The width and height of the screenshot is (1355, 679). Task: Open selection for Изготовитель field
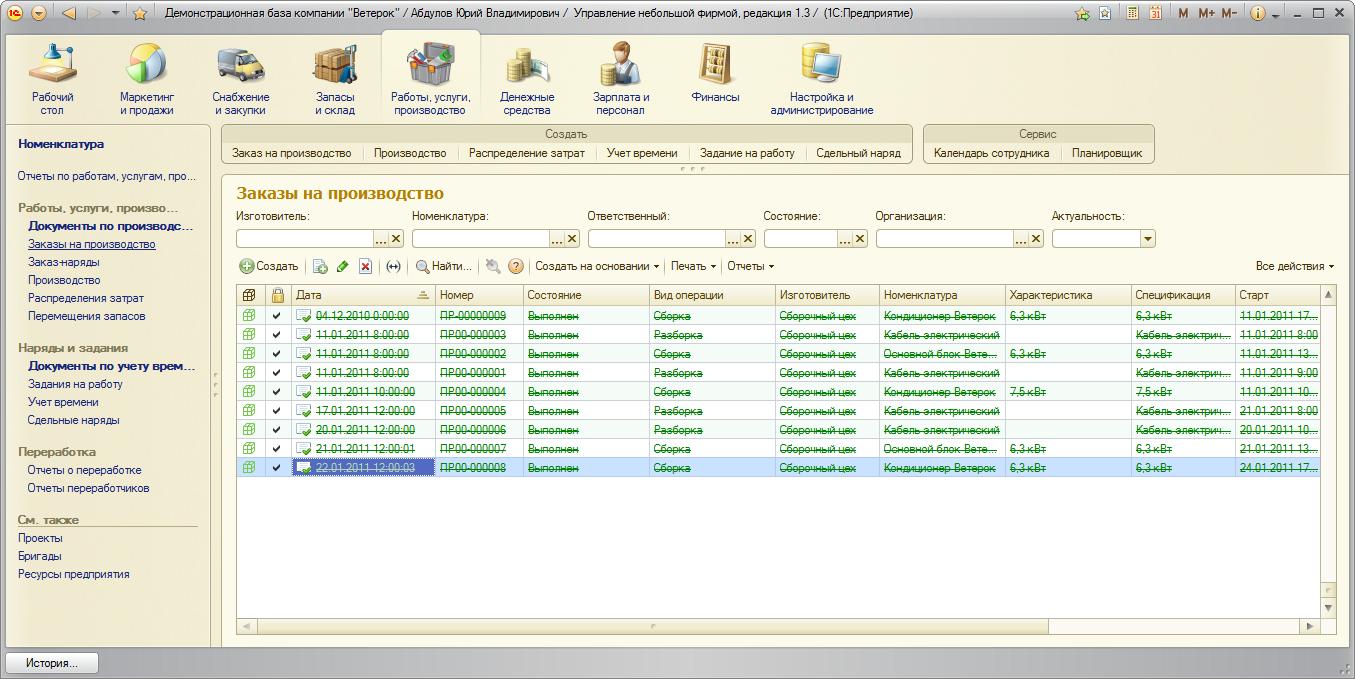pyautogui.click(x=380, y=239)
